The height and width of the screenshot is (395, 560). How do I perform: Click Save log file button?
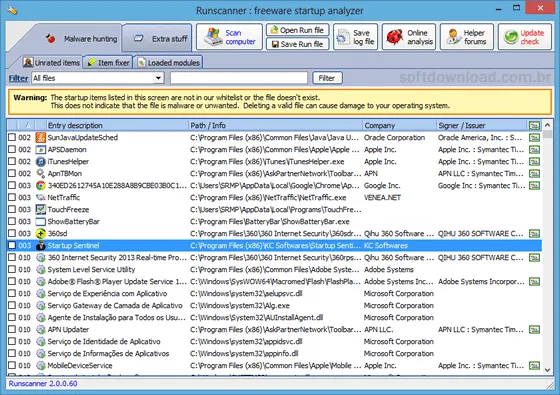click(x=356, y=37)
